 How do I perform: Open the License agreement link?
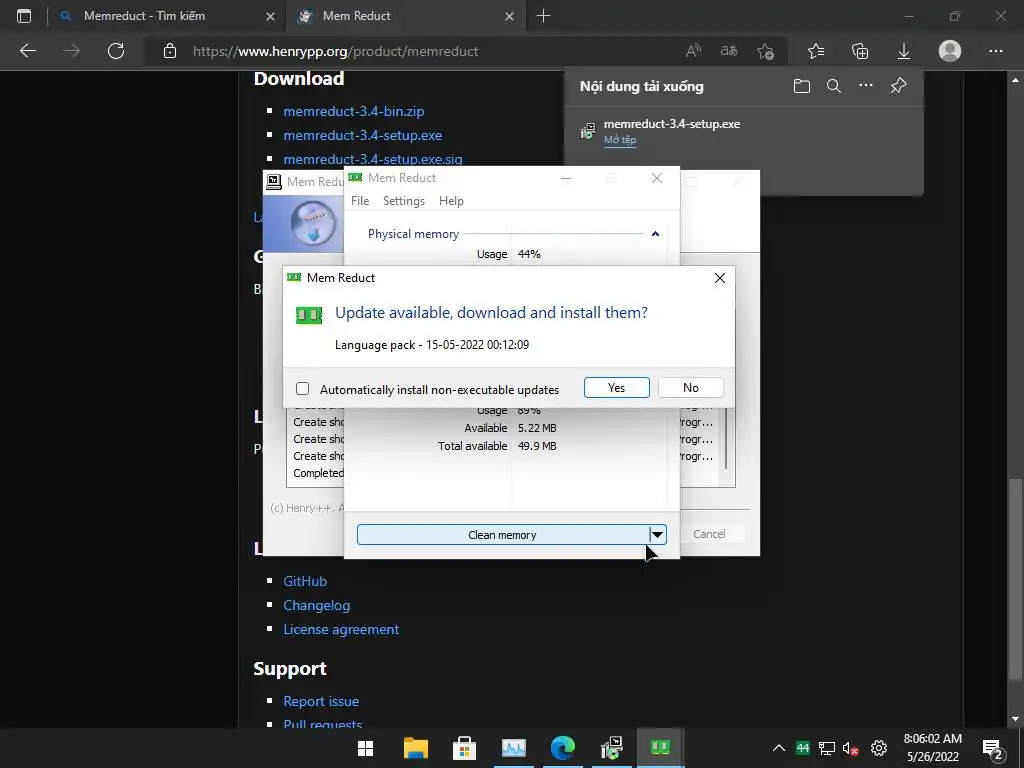(x=341, y=629)
